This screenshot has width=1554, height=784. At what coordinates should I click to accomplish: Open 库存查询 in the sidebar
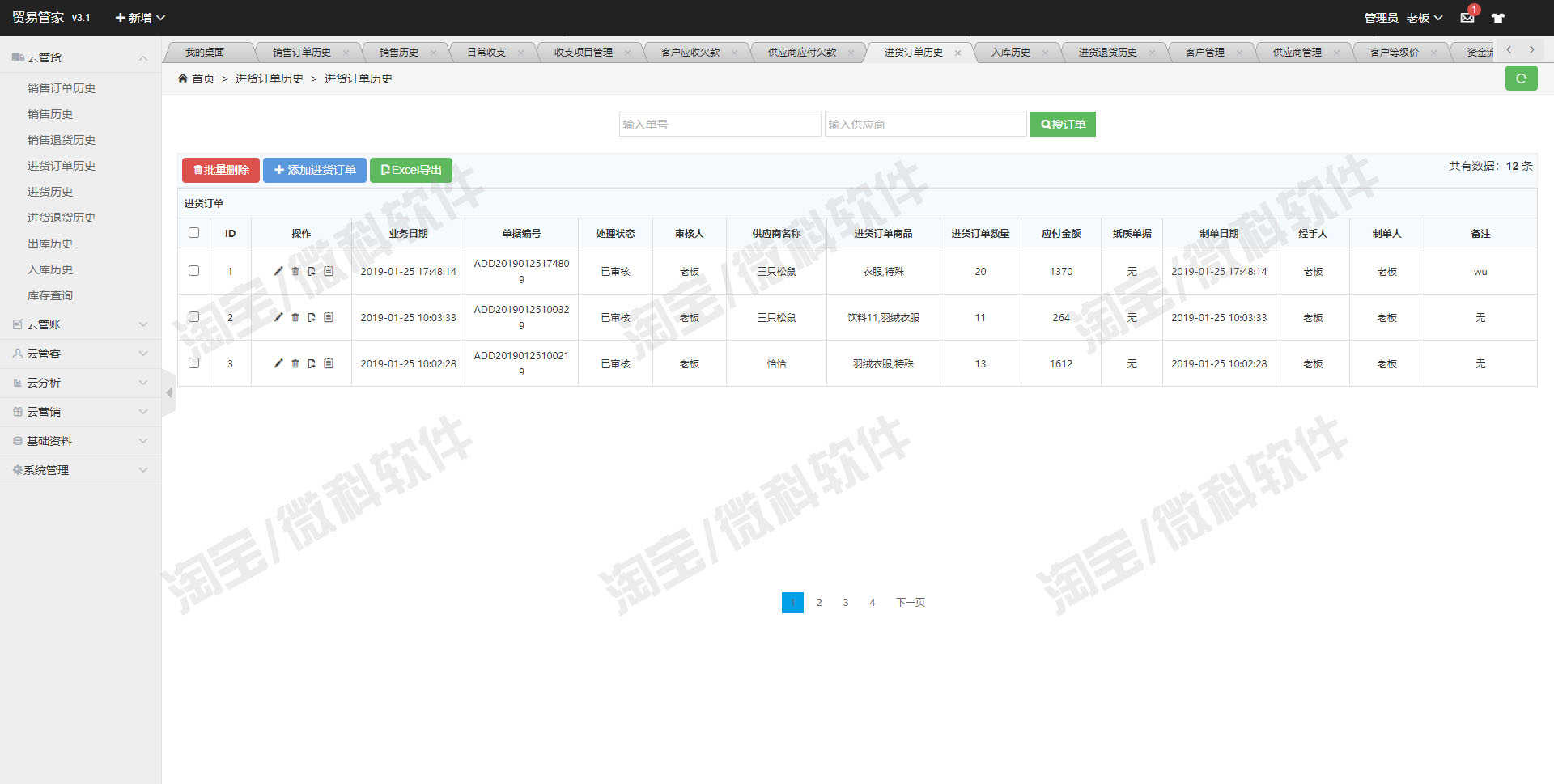tap(50, 295)
